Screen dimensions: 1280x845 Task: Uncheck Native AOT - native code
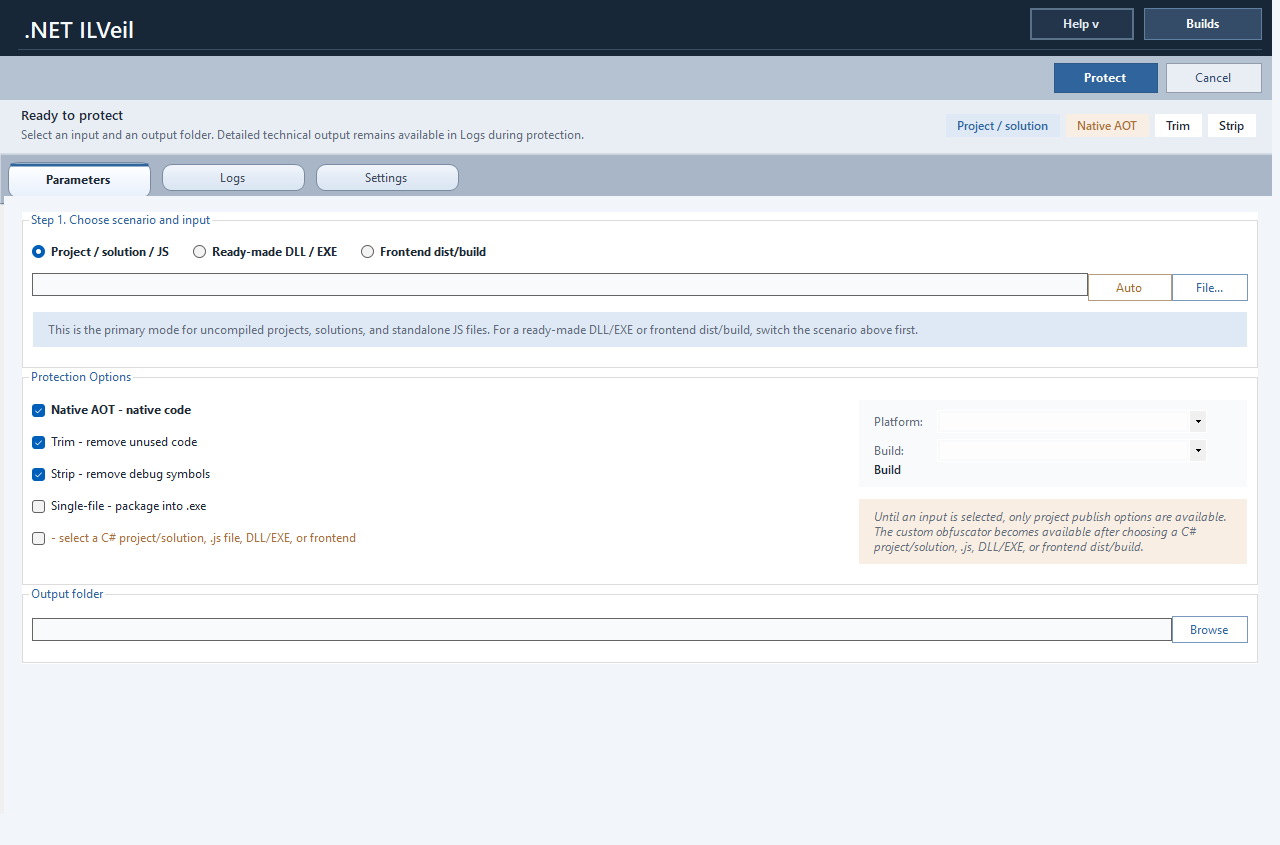[x=38, y=410]
